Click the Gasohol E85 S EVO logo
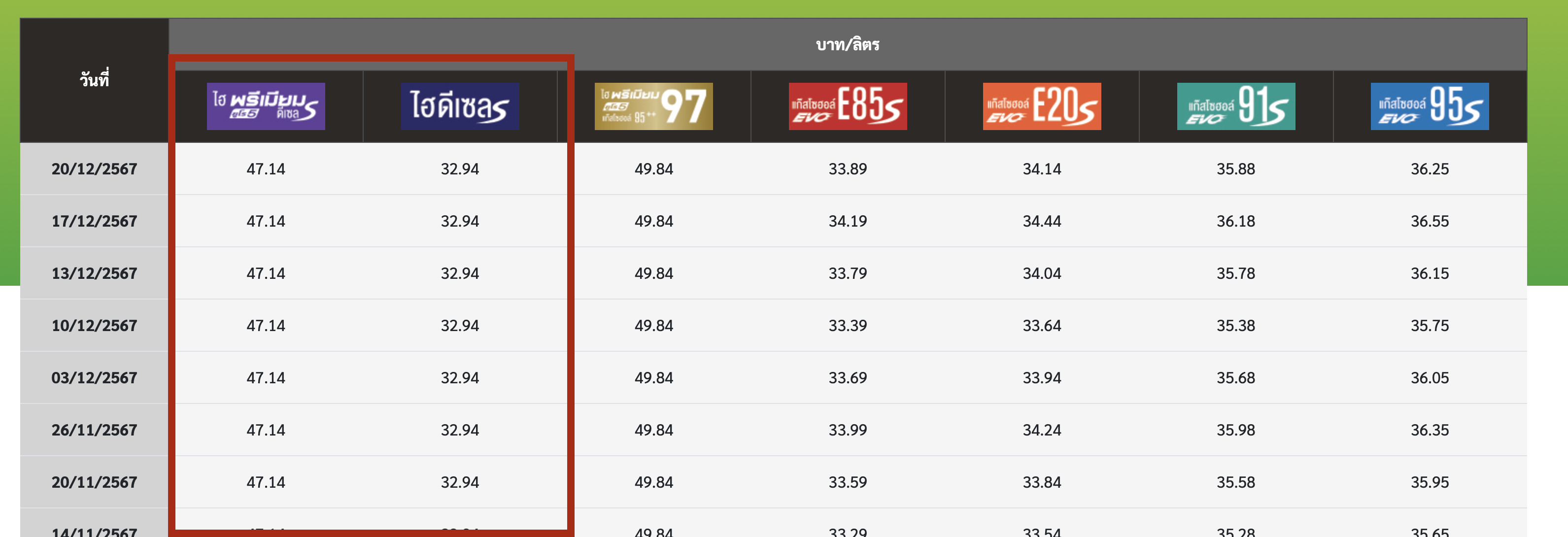Viewport: 1568px width, 537px height. (847, 106)
